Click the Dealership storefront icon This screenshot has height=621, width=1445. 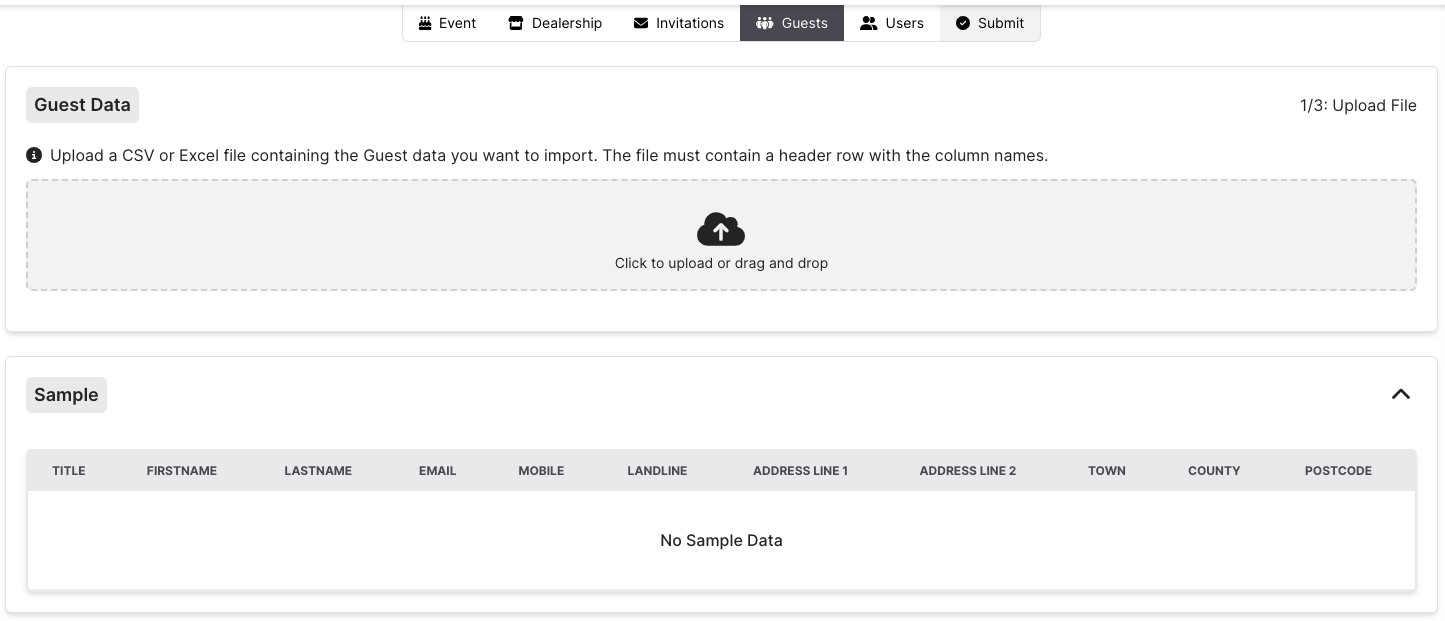(515, 22)
